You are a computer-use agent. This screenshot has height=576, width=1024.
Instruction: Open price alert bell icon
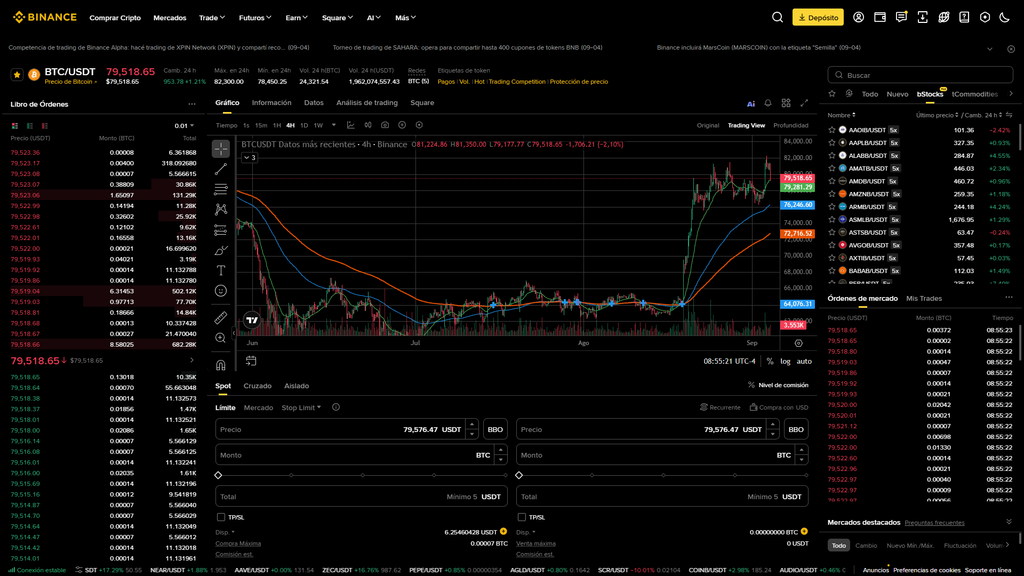(x=768, y=103)
